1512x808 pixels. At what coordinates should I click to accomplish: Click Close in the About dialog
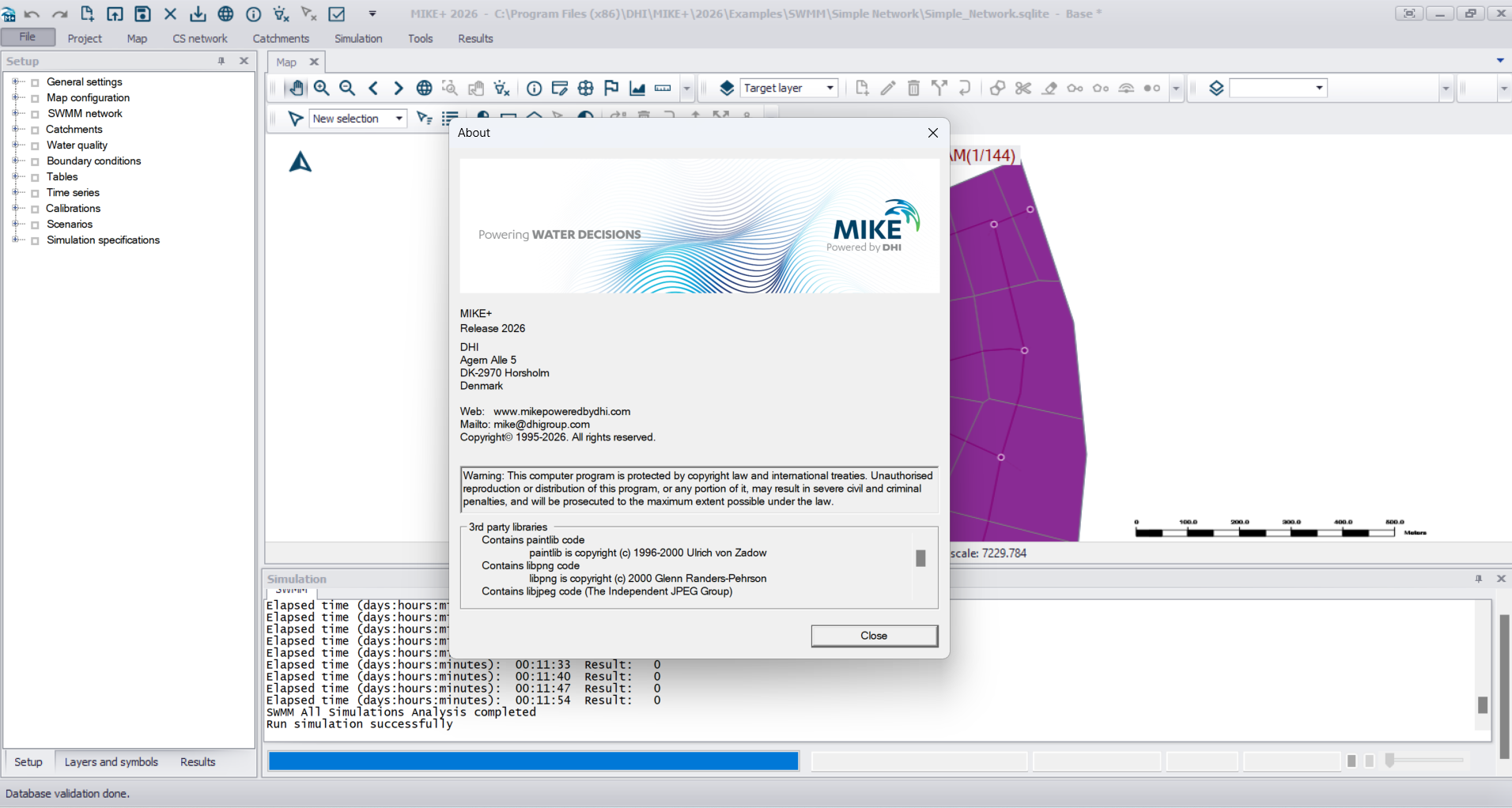[x=874, y=636]
